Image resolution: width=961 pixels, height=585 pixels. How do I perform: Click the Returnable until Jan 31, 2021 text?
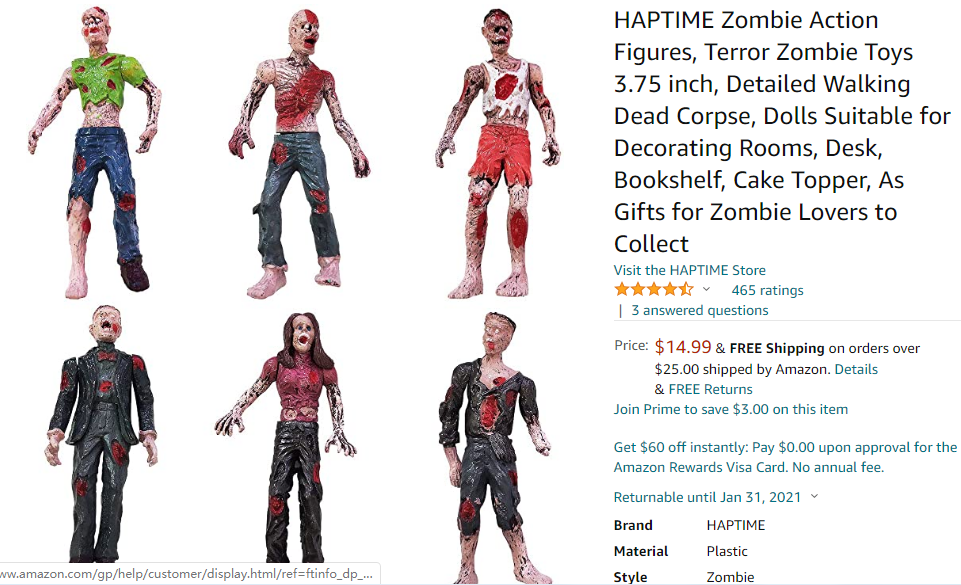coord(707,497)
